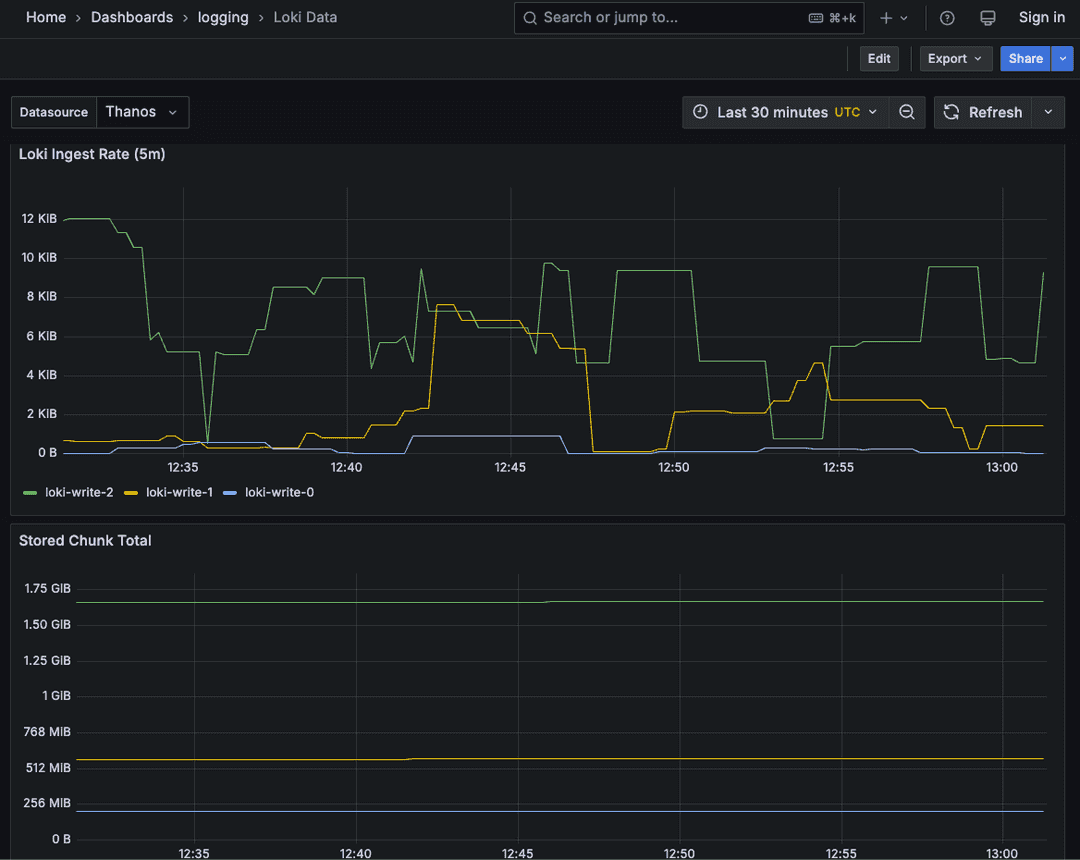Image resolution: width=1080 pixels, height=860 pixels.
Task: Click the Edit button
Action: click(879, 58)
